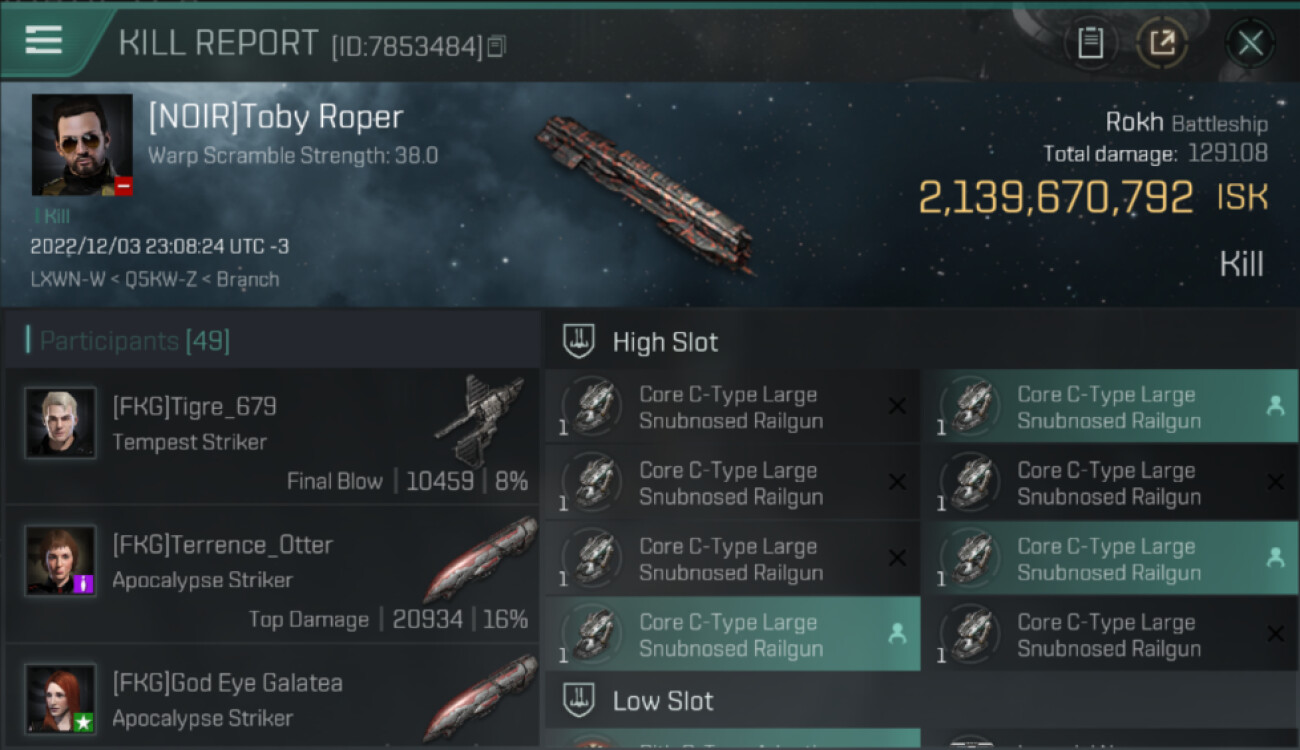Select the highlighted top-right Railgun module
This screenshot has width=1300, height=750.
point(1109,407)
